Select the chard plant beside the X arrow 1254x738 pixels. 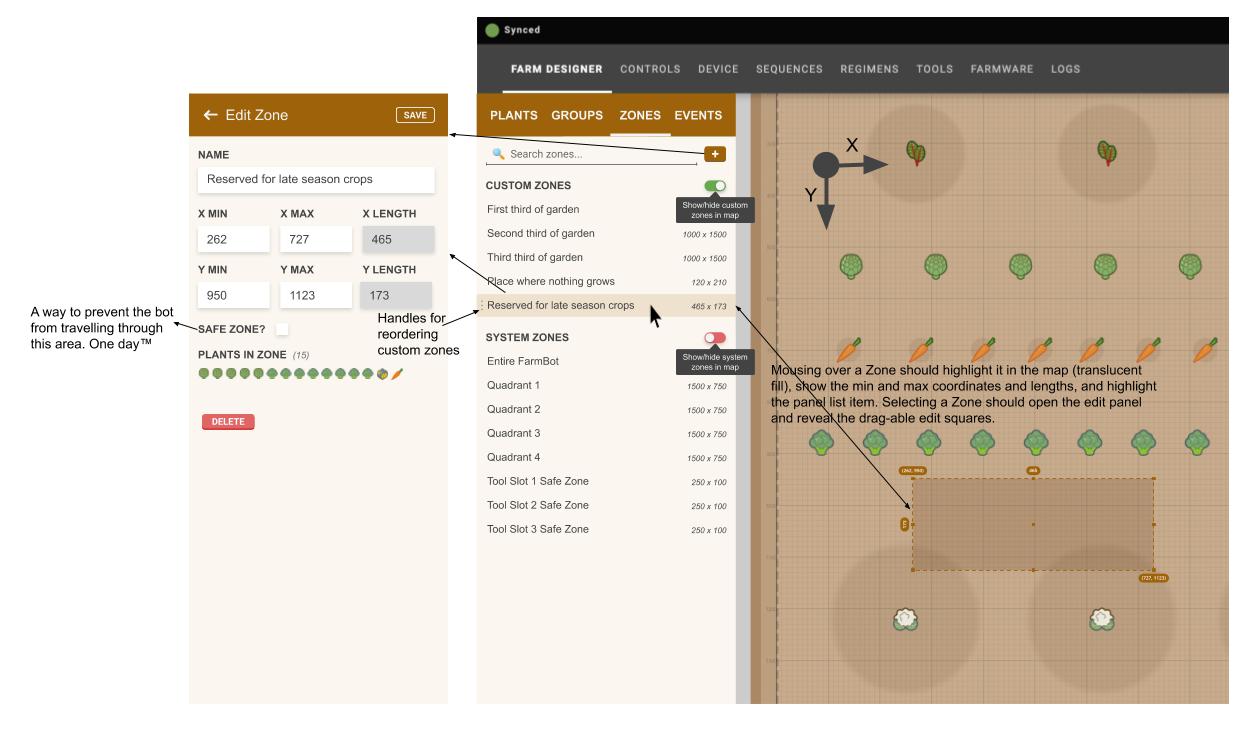(916, 153)
